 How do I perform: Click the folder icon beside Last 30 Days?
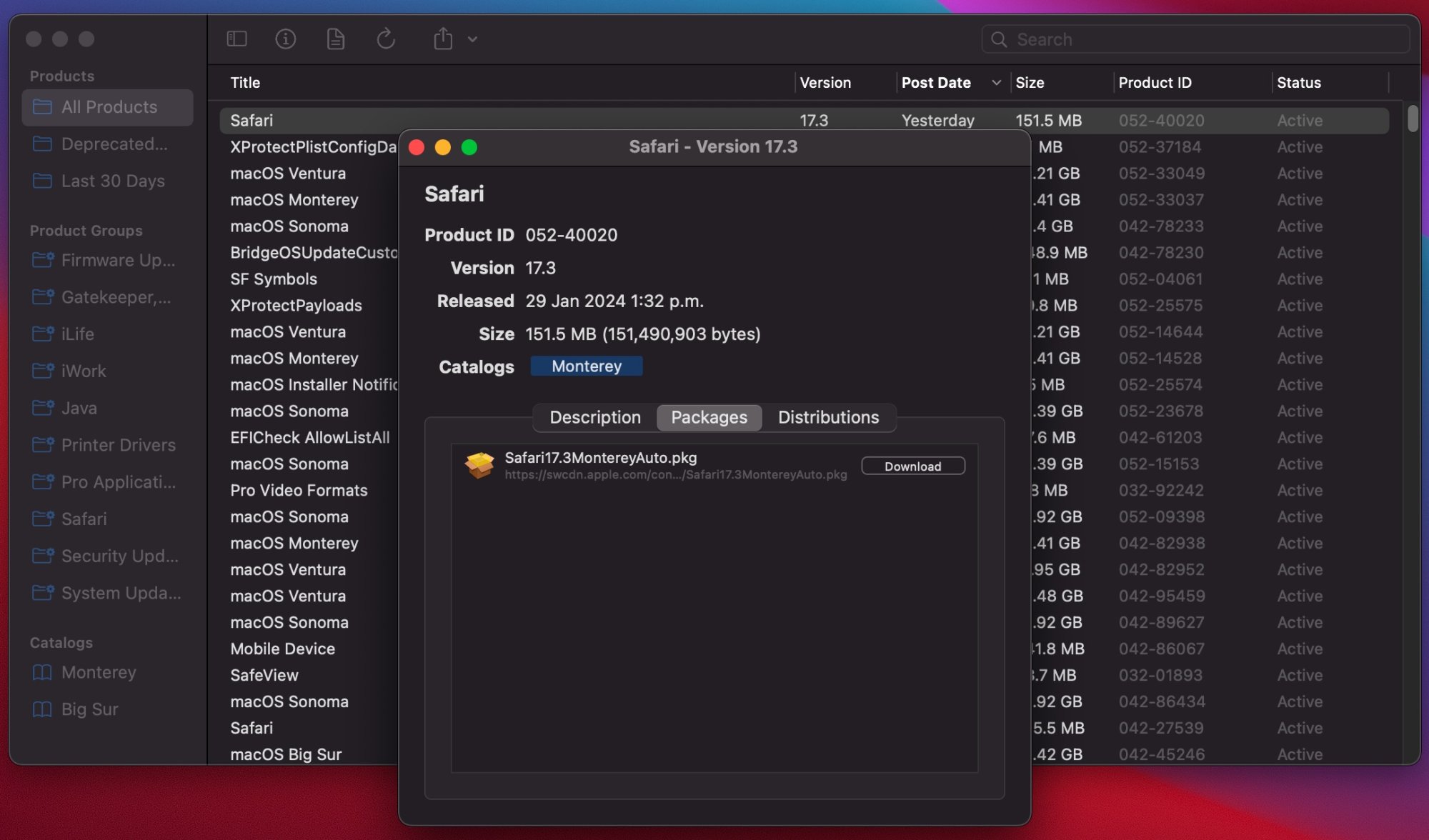tap(42, 181)
